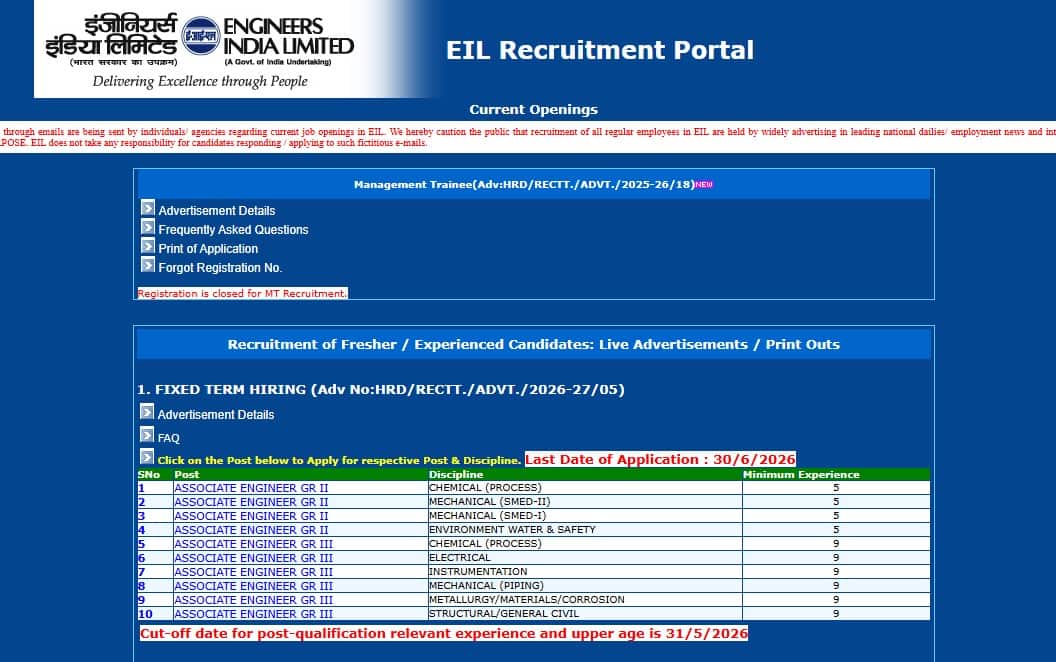The width and height of the screenshot is (1056, 662).
Task: Apply for Associate Engineer GR II Environment Water & Safety
Action: coord(251,530)
